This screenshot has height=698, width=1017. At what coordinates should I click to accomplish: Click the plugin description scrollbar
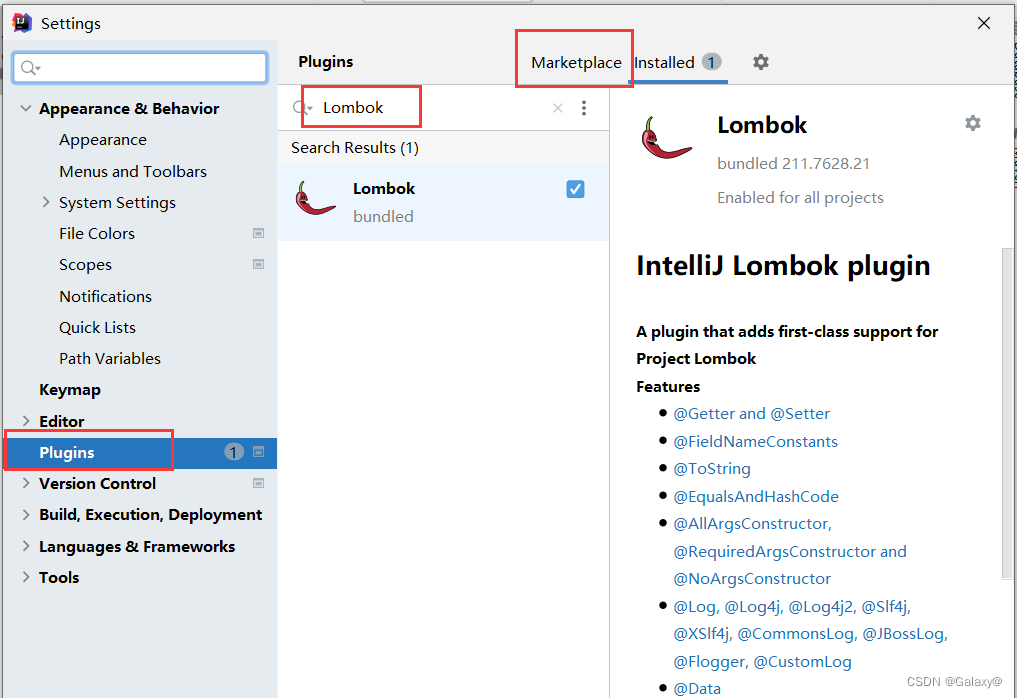pos(1007,413)
